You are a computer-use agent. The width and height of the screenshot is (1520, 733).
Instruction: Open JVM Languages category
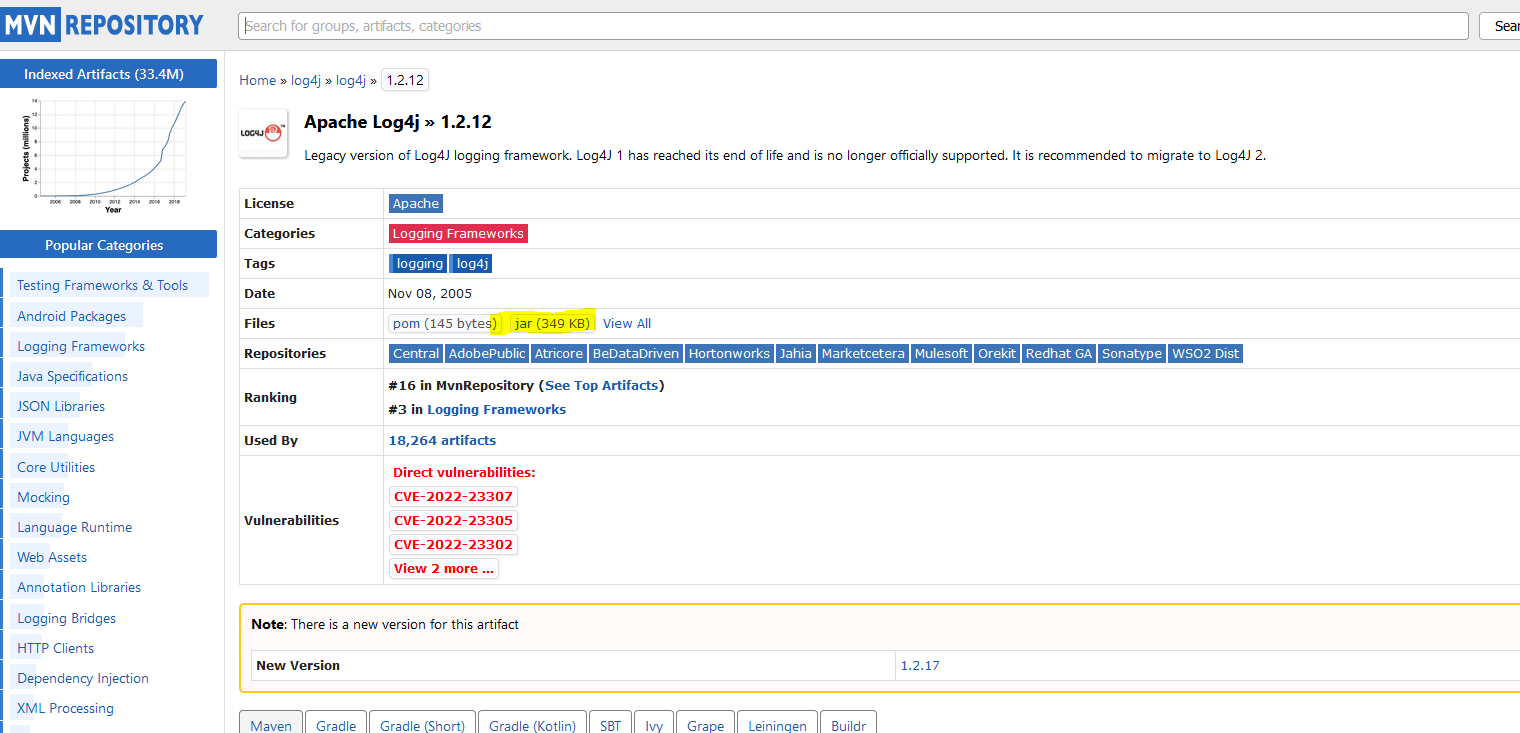click(65, 436)
